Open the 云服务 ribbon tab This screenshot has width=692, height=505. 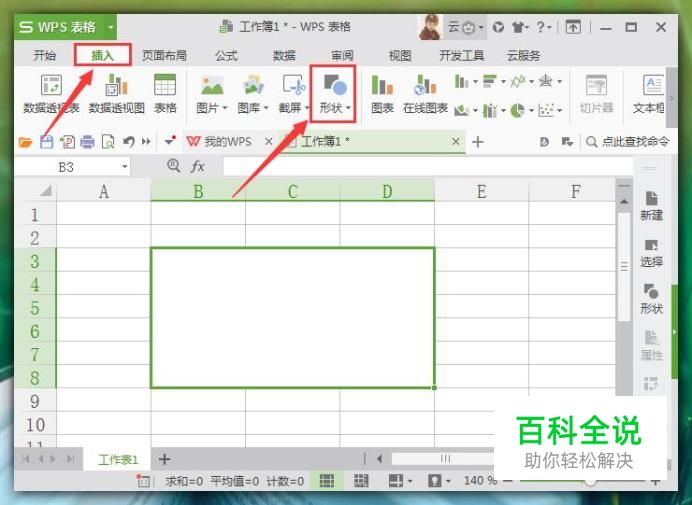[523, 56]
